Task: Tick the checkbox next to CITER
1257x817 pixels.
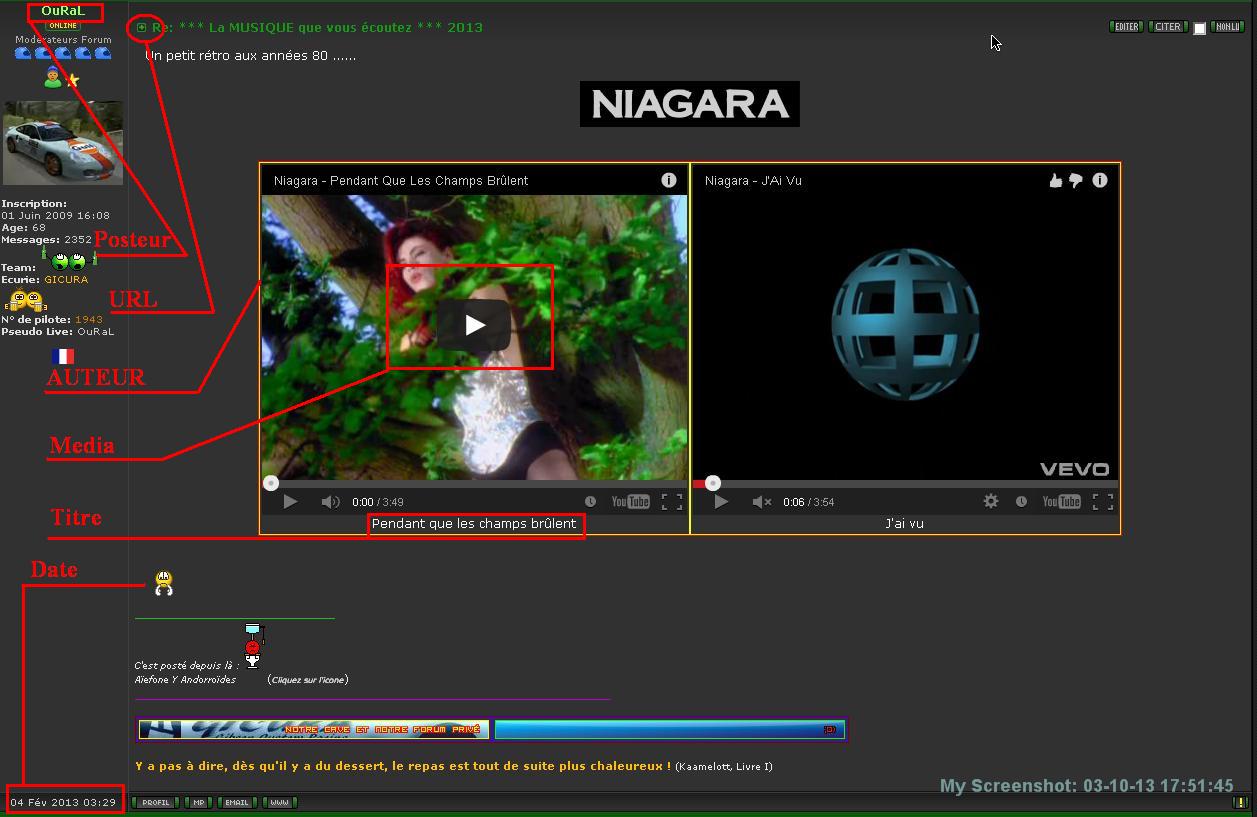Action: pos(1199,29)
